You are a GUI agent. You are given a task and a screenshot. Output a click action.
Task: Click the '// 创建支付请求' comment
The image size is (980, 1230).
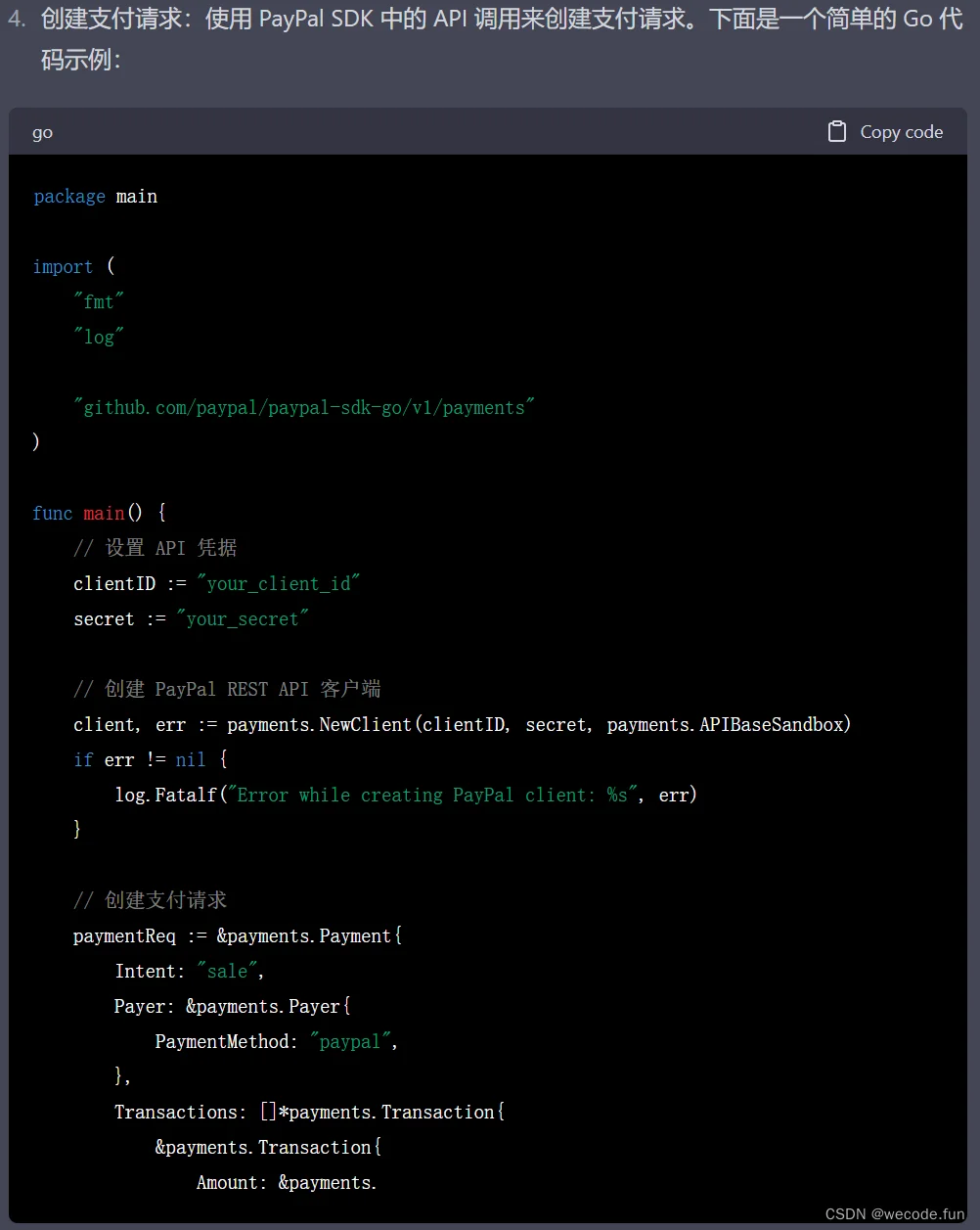[x=151, y=900]
